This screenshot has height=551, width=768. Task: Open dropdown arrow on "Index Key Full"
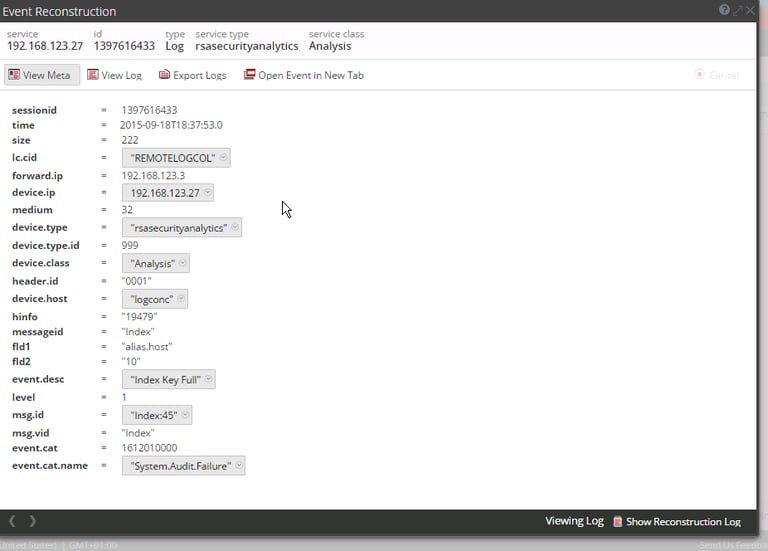tap(209, 379)
